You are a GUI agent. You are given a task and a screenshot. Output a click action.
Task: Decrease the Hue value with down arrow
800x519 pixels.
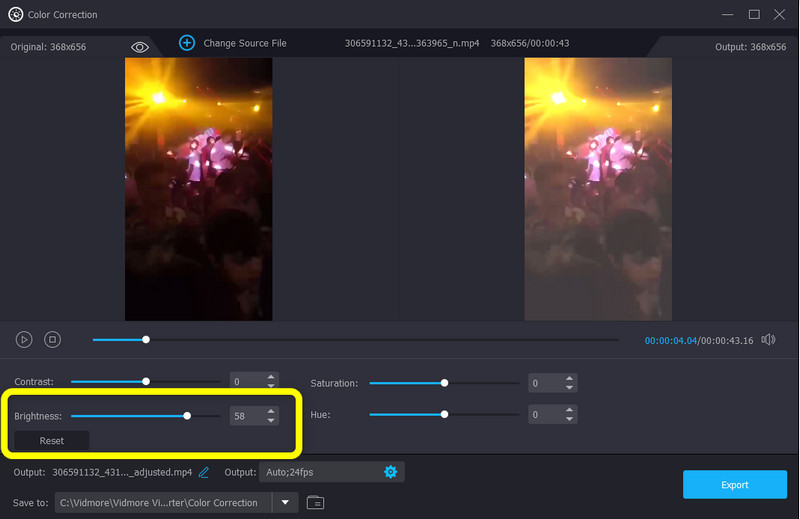point(570,419)
